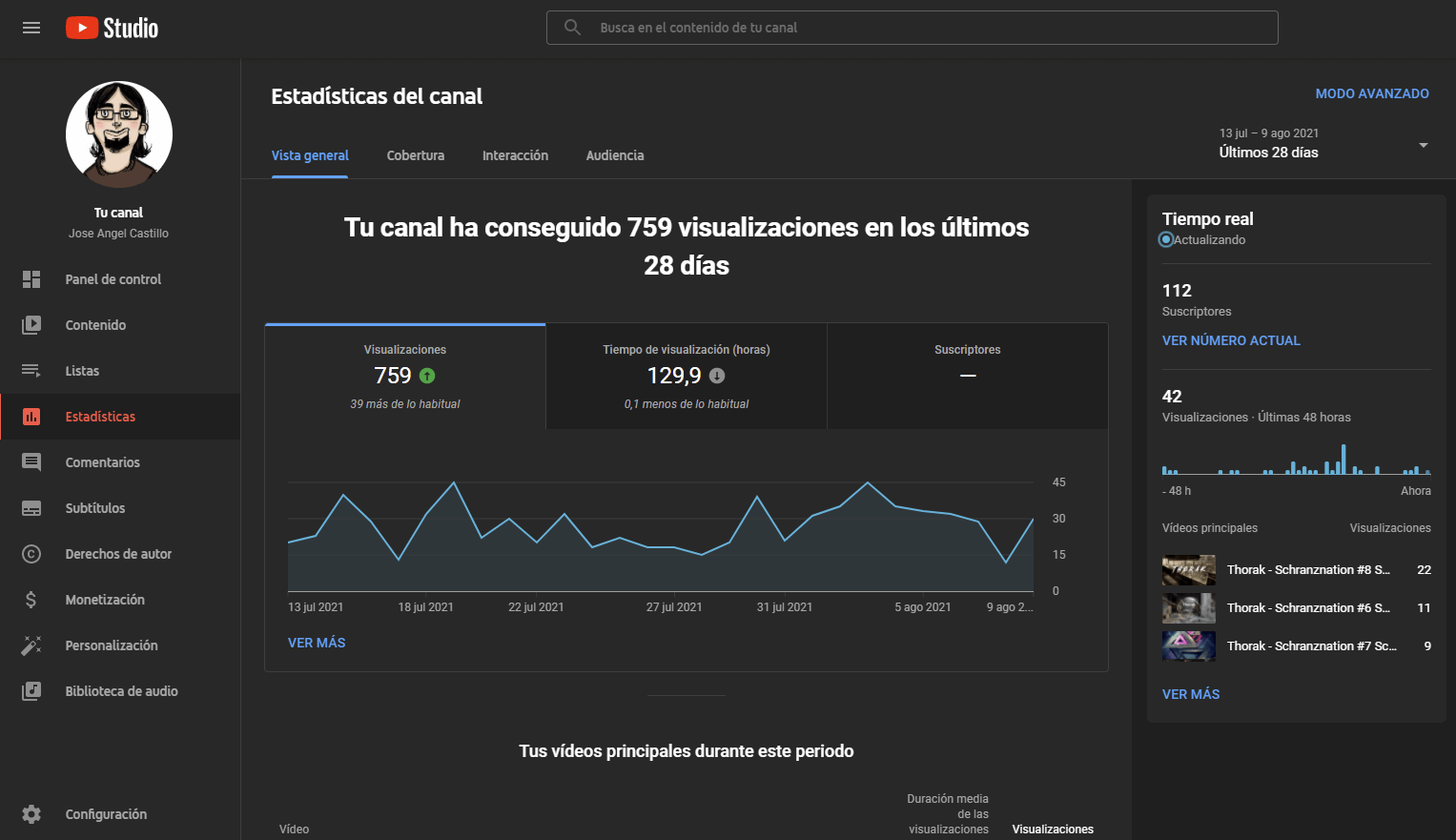The width and height of the screenshot is (1456, 840).
Task: Open the hamburger navigation menu
Action: [x=31, y=28]
